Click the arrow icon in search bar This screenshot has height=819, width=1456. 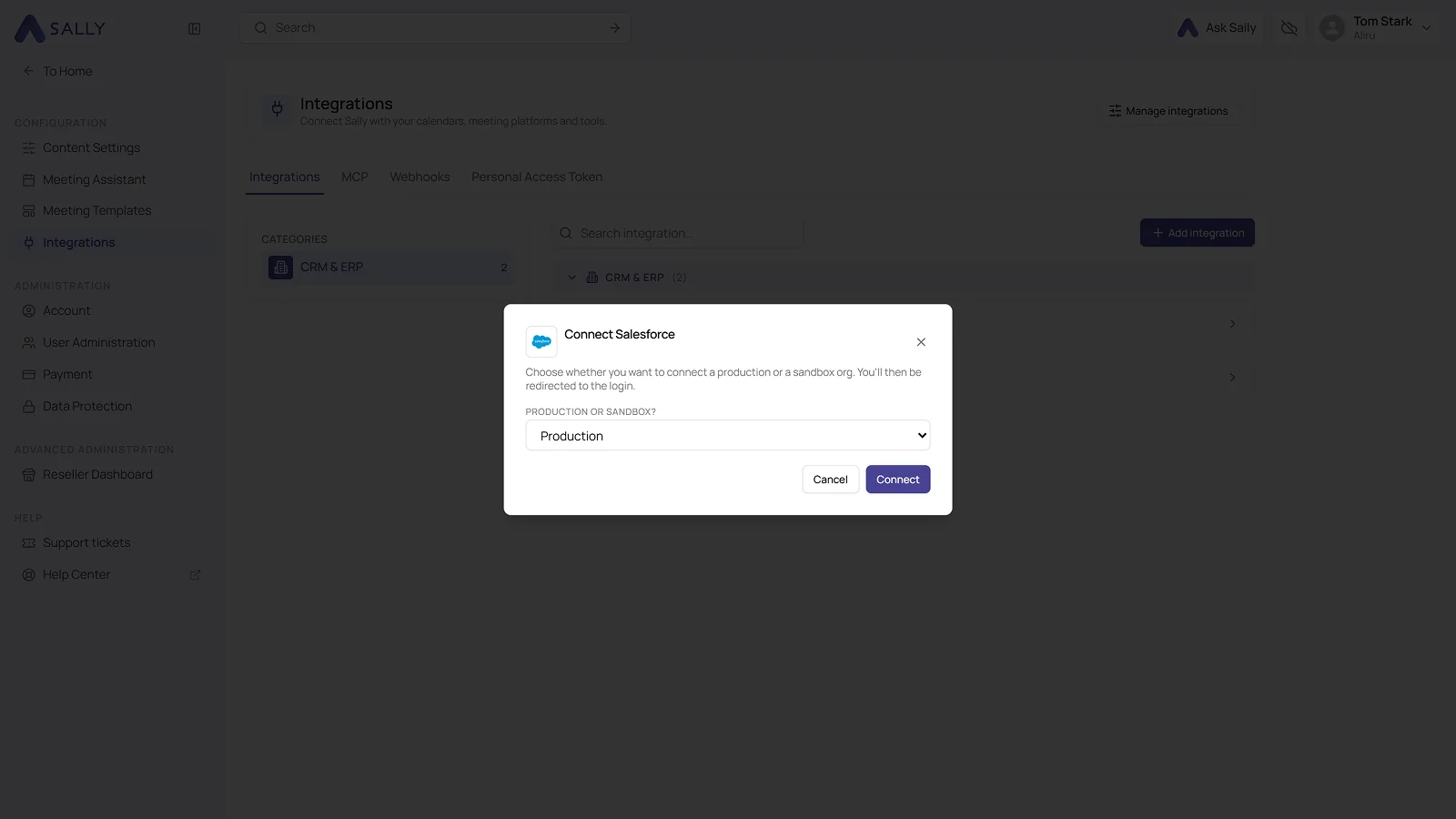tap(614, 28)
